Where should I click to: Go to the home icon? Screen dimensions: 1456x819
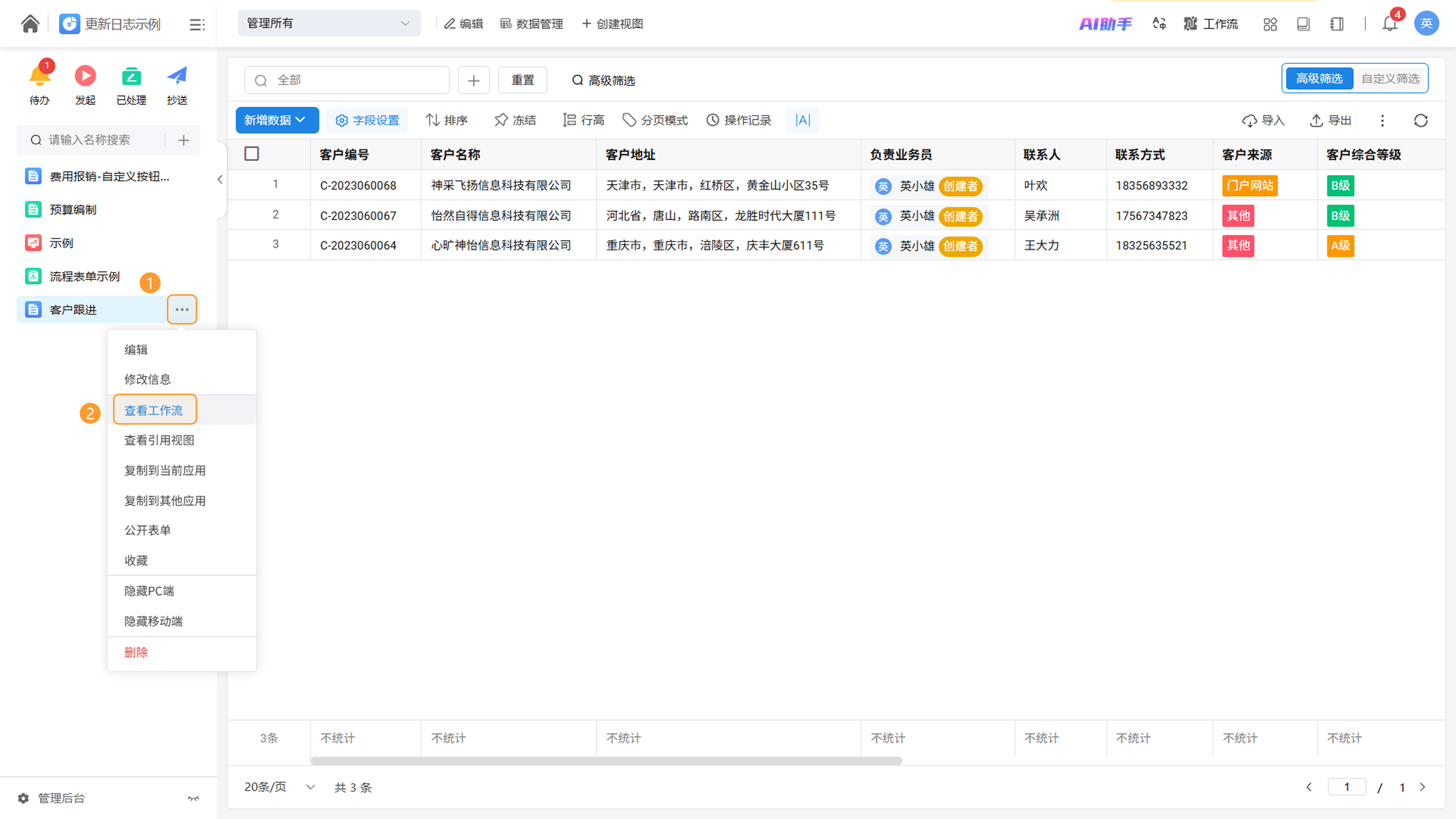[30, 24]
